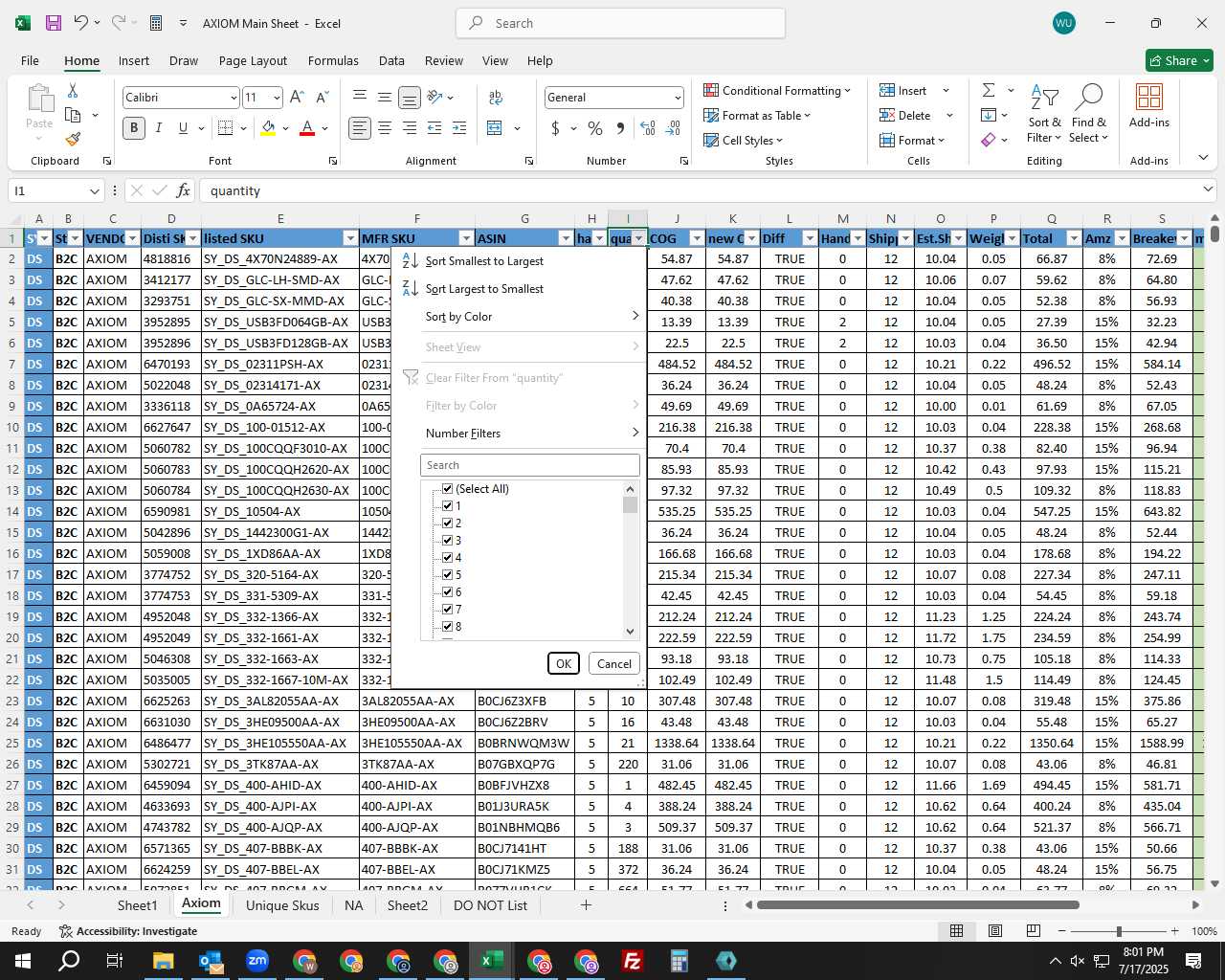Open the font name dropdown

pyautogui.click(x=233, y=98)
